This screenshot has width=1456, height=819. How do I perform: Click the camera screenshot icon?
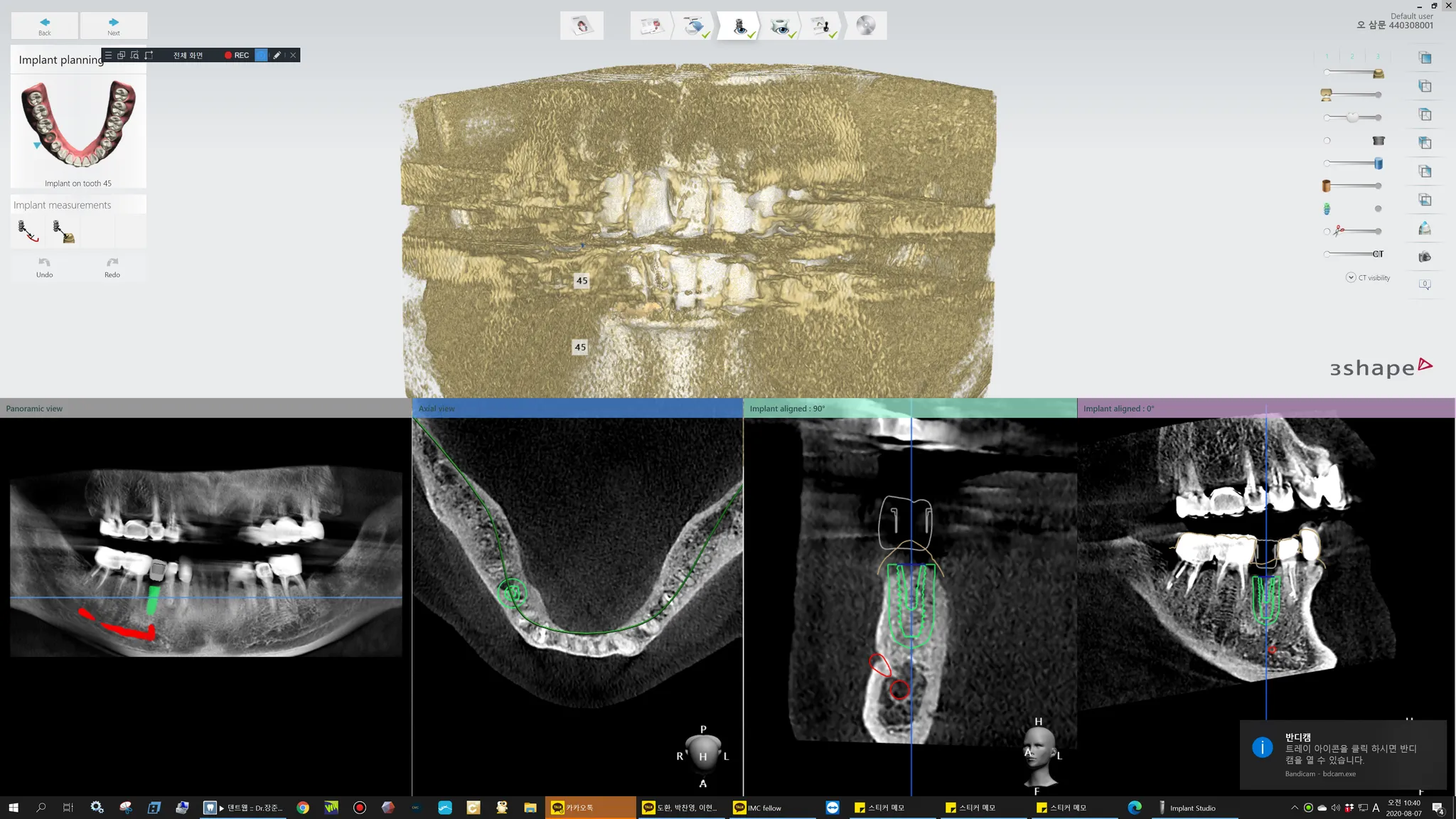(1425, 257)
